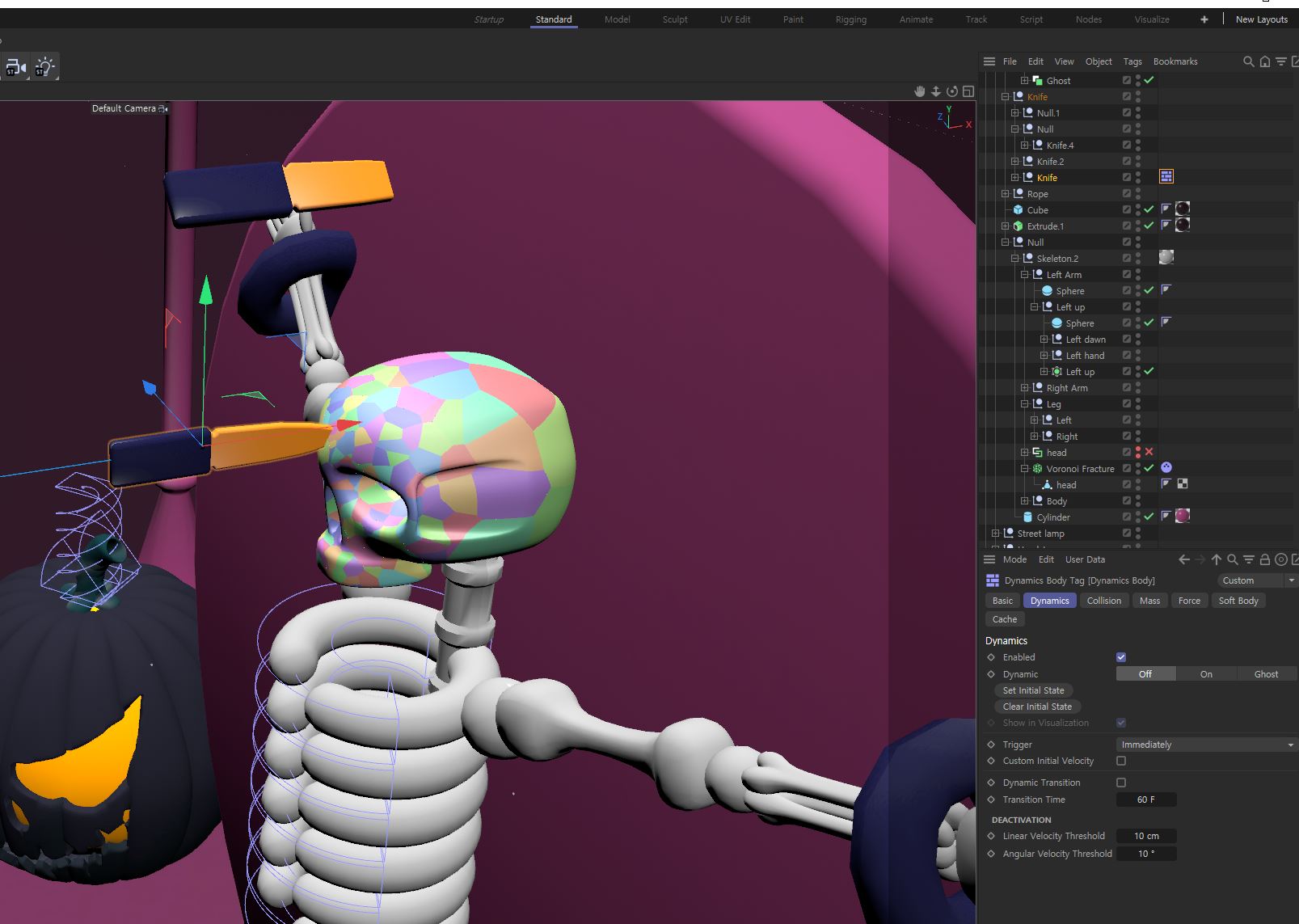Toggle the green checkmark on Ghost
Image resolution: width=1299 pixels, height=924 pixels.
point(1149,80)
